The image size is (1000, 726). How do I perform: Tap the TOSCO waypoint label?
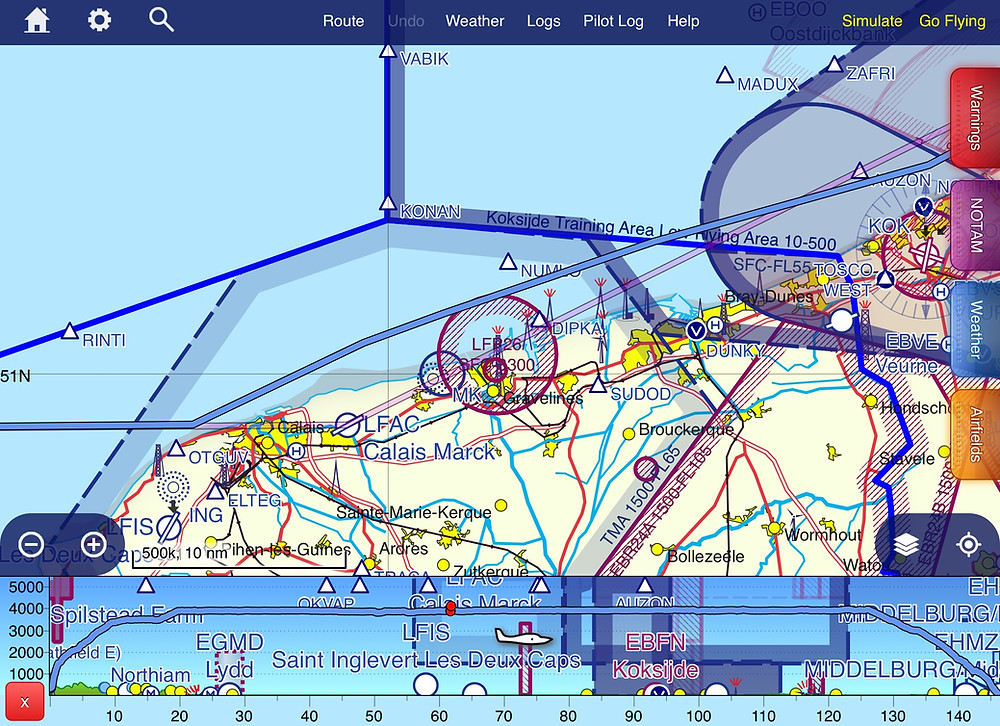(843, 270)
